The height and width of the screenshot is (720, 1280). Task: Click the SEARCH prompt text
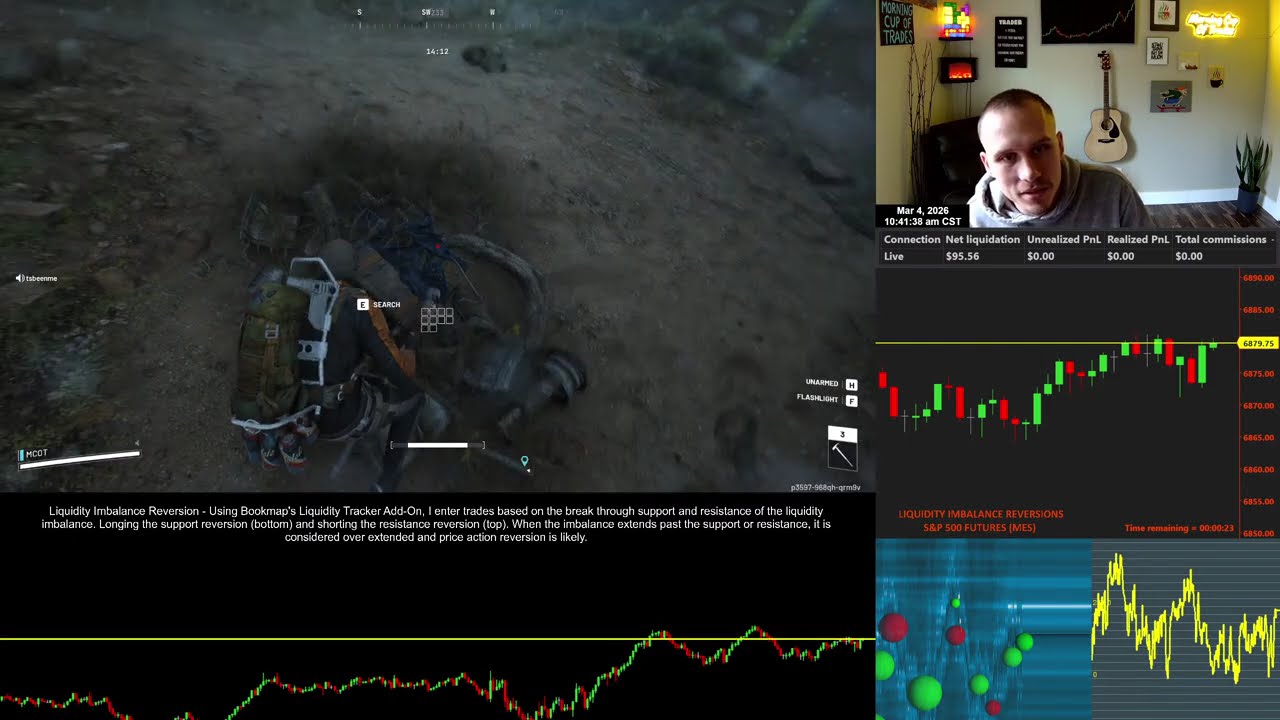point(386,305)
